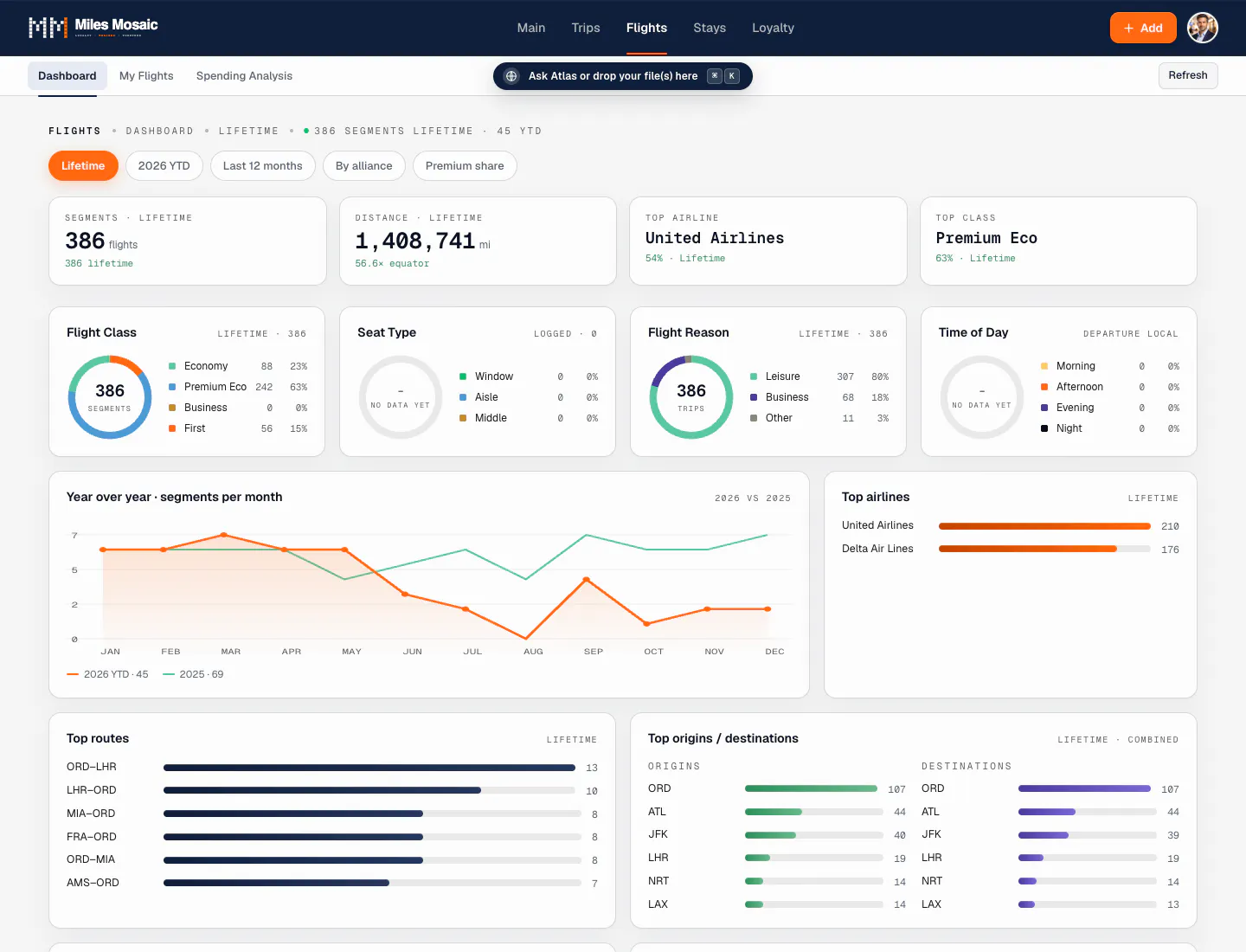Click the Night legend swatch
Screen dimensions: 1246x952
pos(1044,428)
